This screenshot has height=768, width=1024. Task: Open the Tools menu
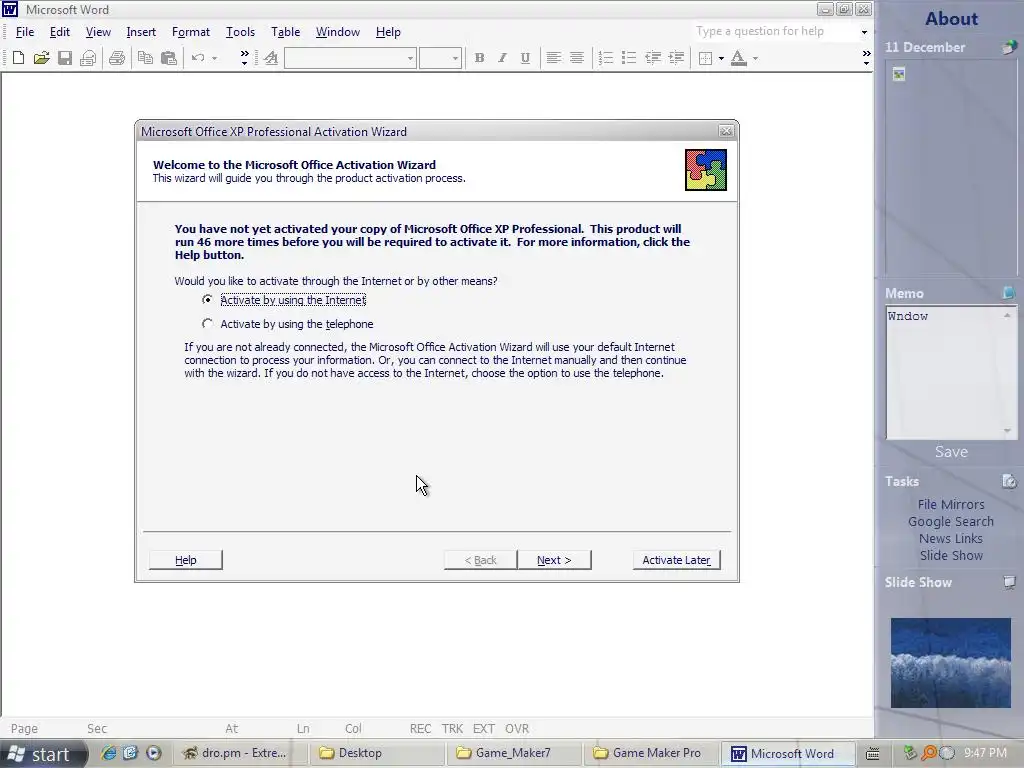point(240,32)
